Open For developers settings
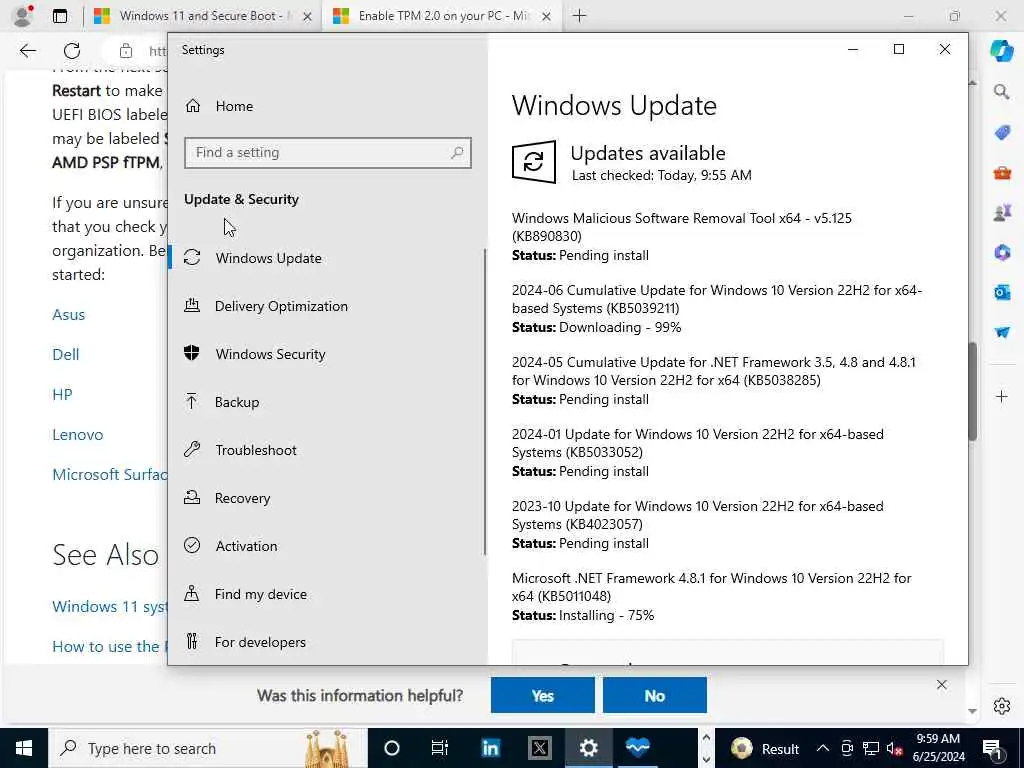 tap(260, 642)
